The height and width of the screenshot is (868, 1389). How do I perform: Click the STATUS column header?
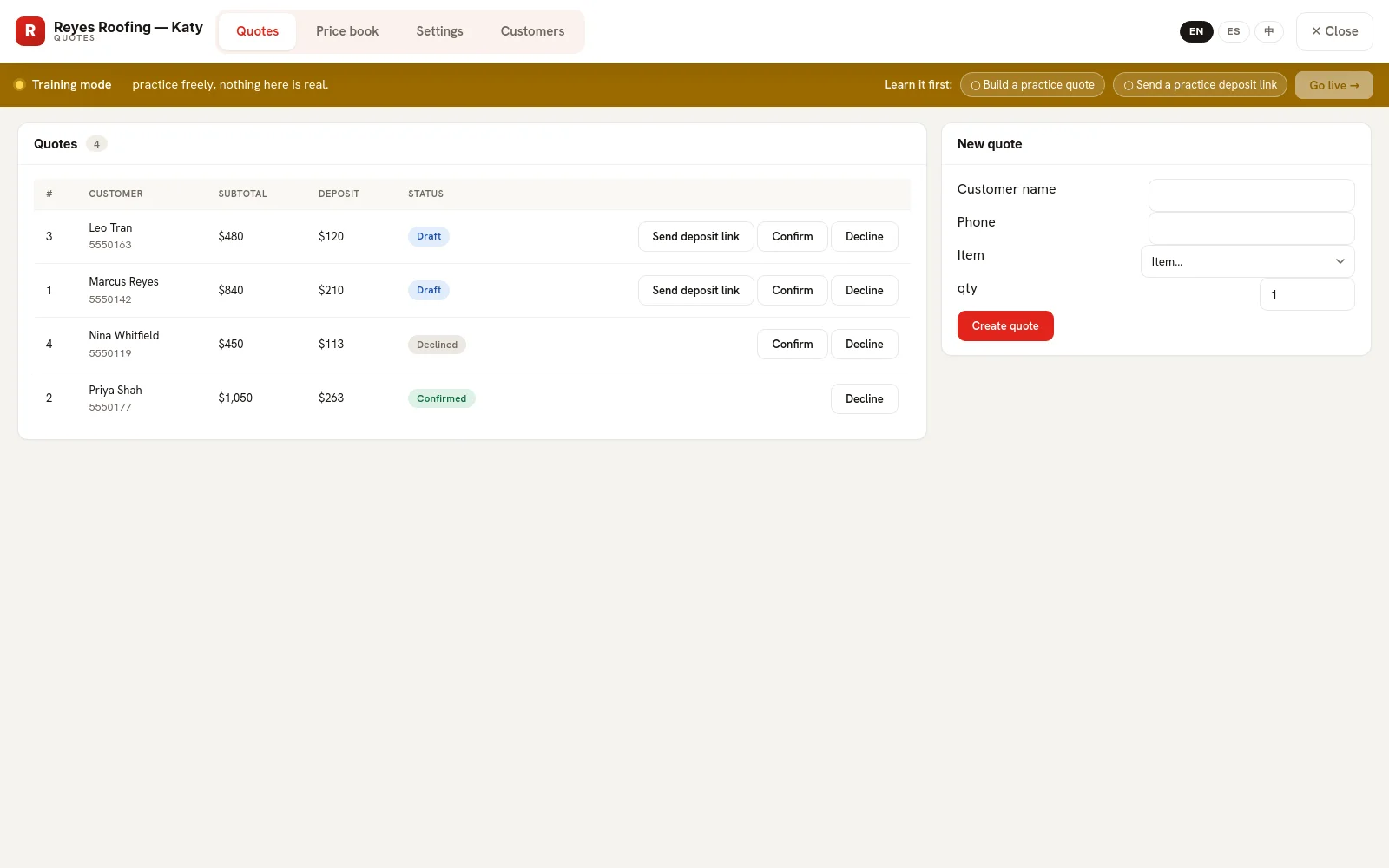pos(425,194)
